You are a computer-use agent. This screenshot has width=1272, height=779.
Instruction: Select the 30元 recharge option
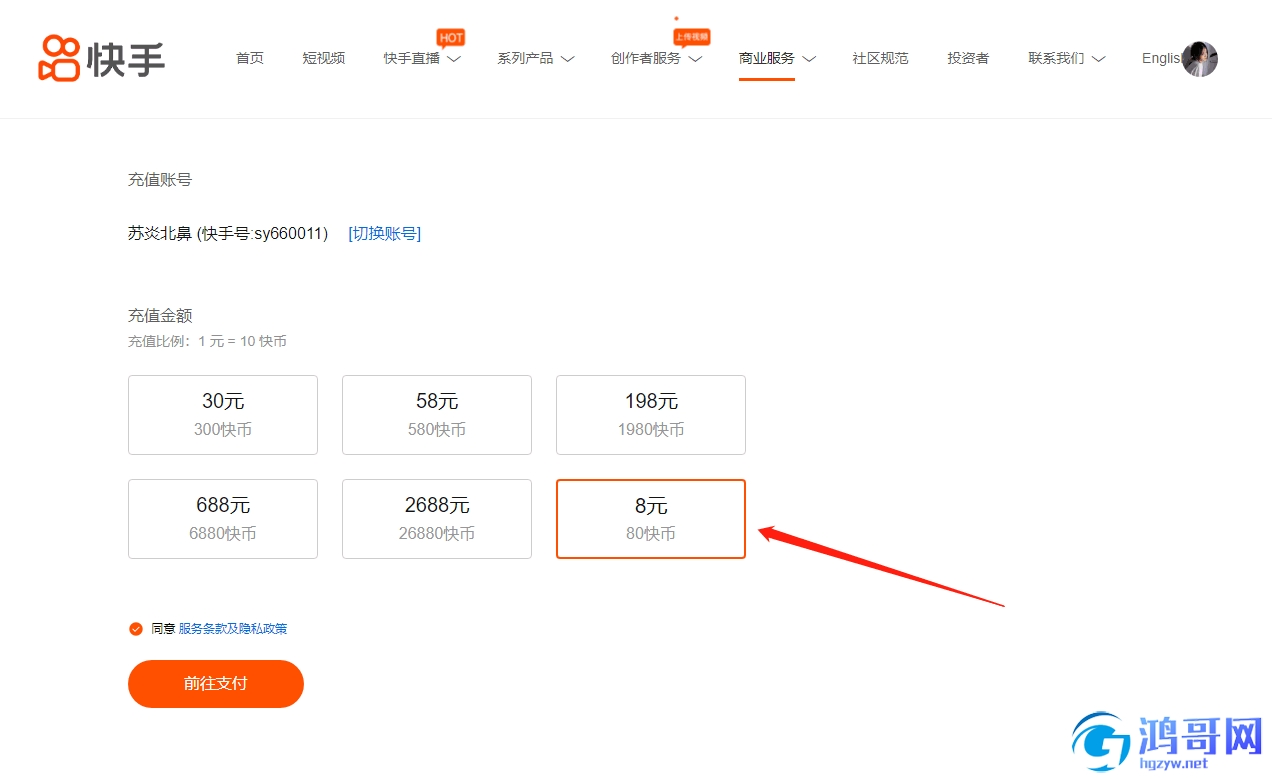click(x=223, y=415)
